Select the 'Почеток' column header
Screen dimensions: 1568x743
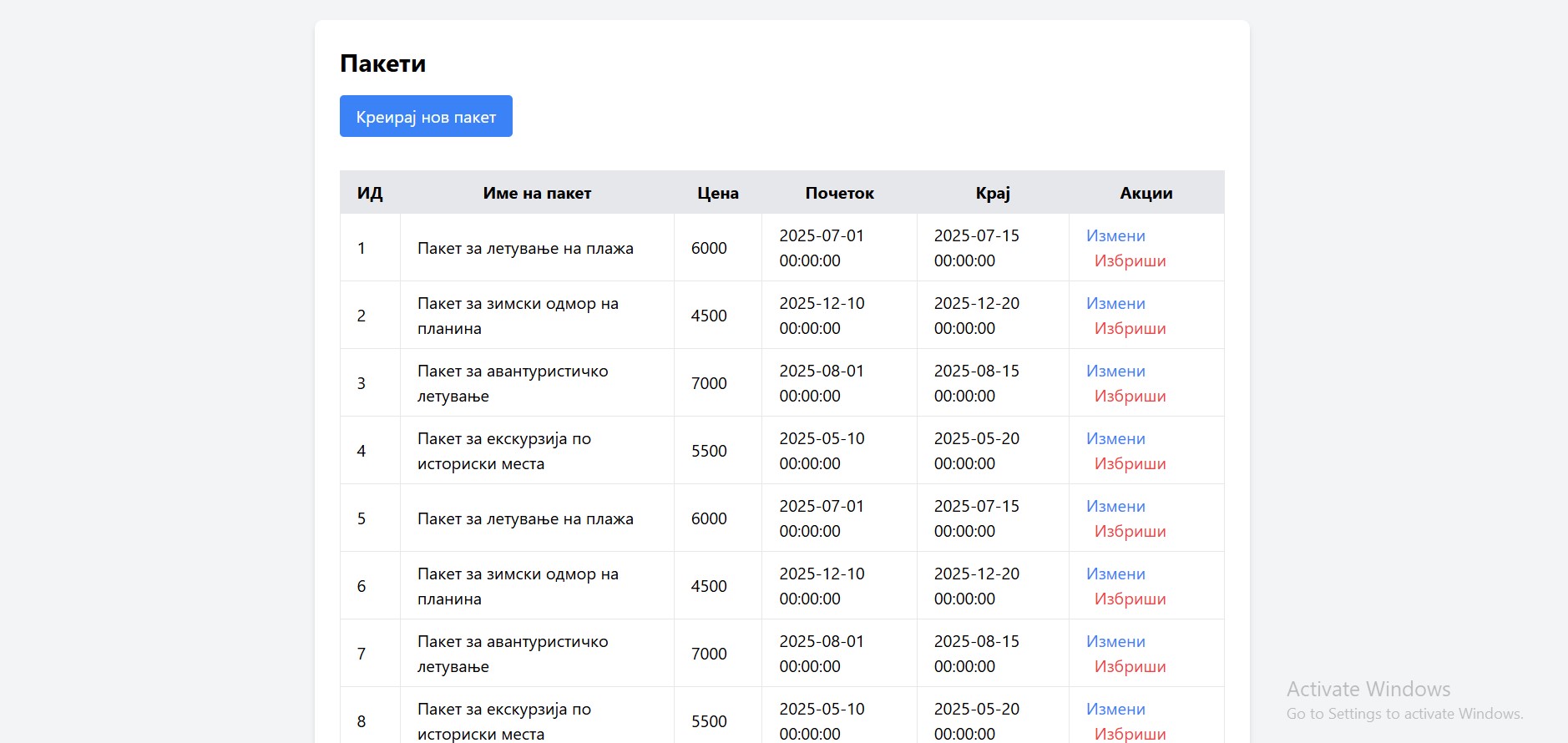tap(839, 194)
